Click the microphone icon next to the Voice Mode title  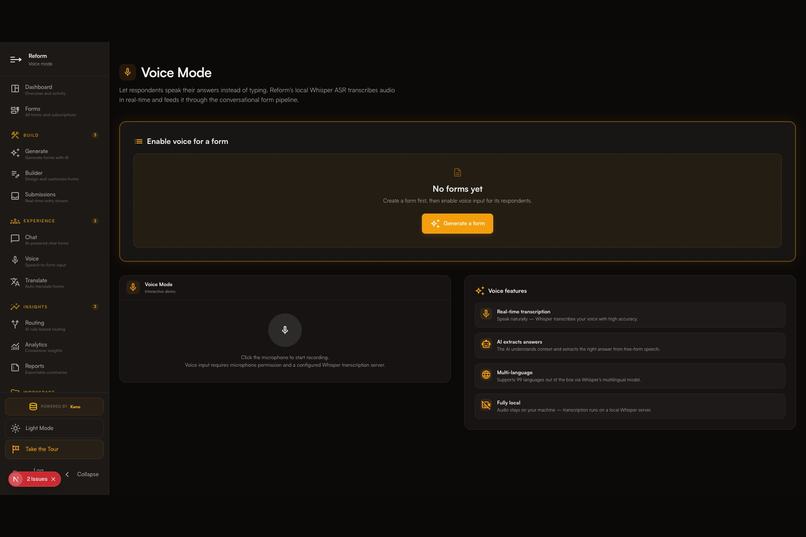pos(127,72)
